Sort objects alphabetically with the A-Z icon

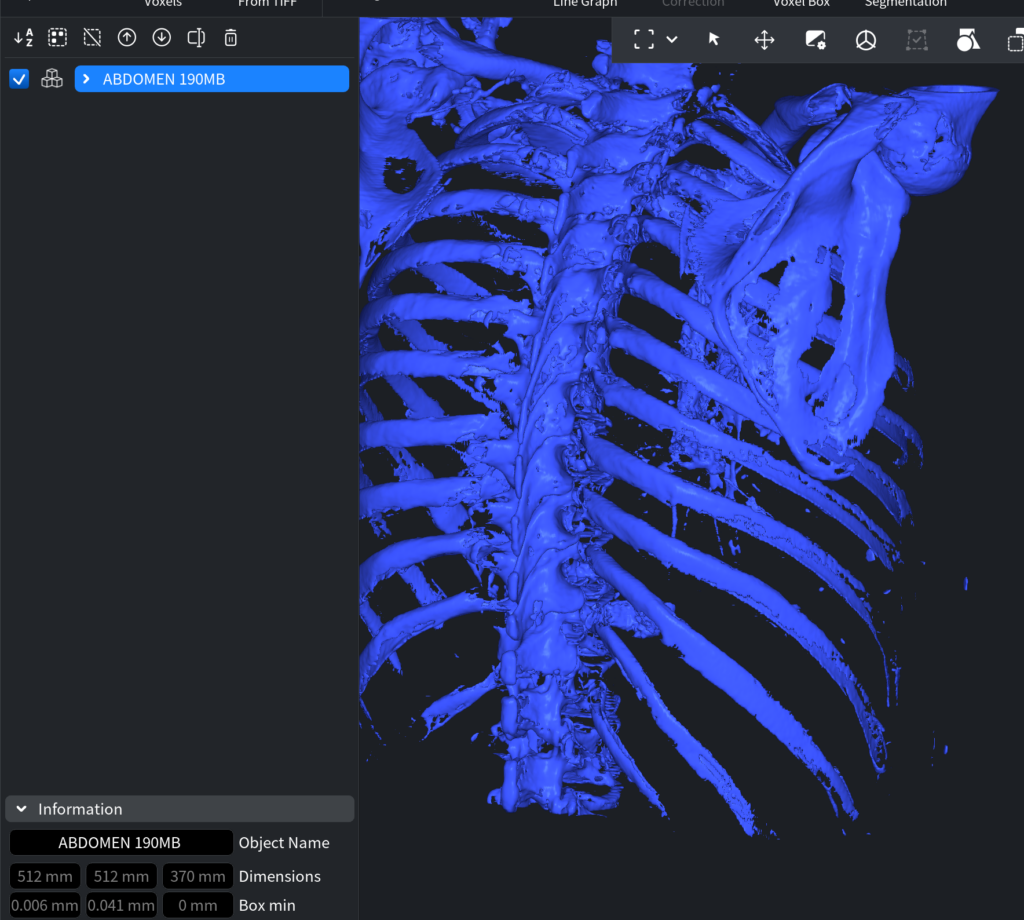(24, 38)
